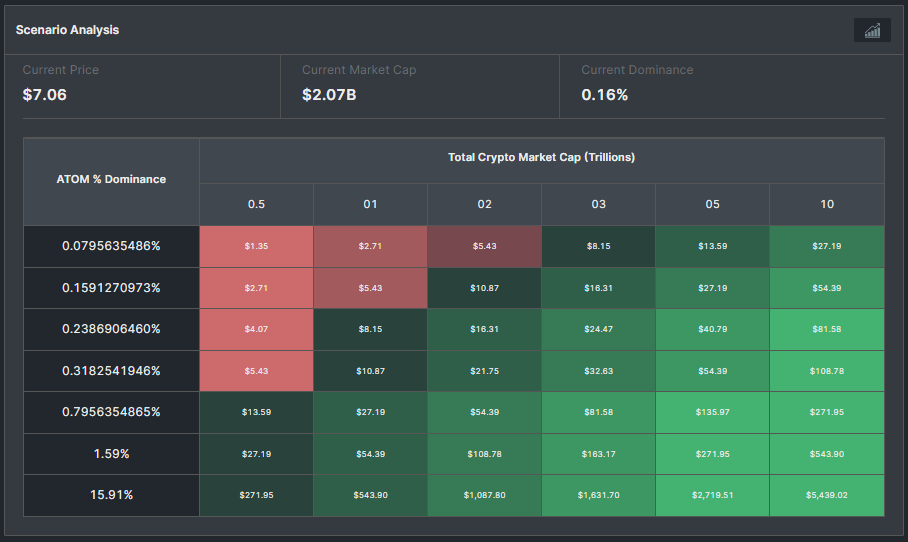
Task: Select the $21.75 price cell
Action: pyautogui.click(x=484, y=371)
